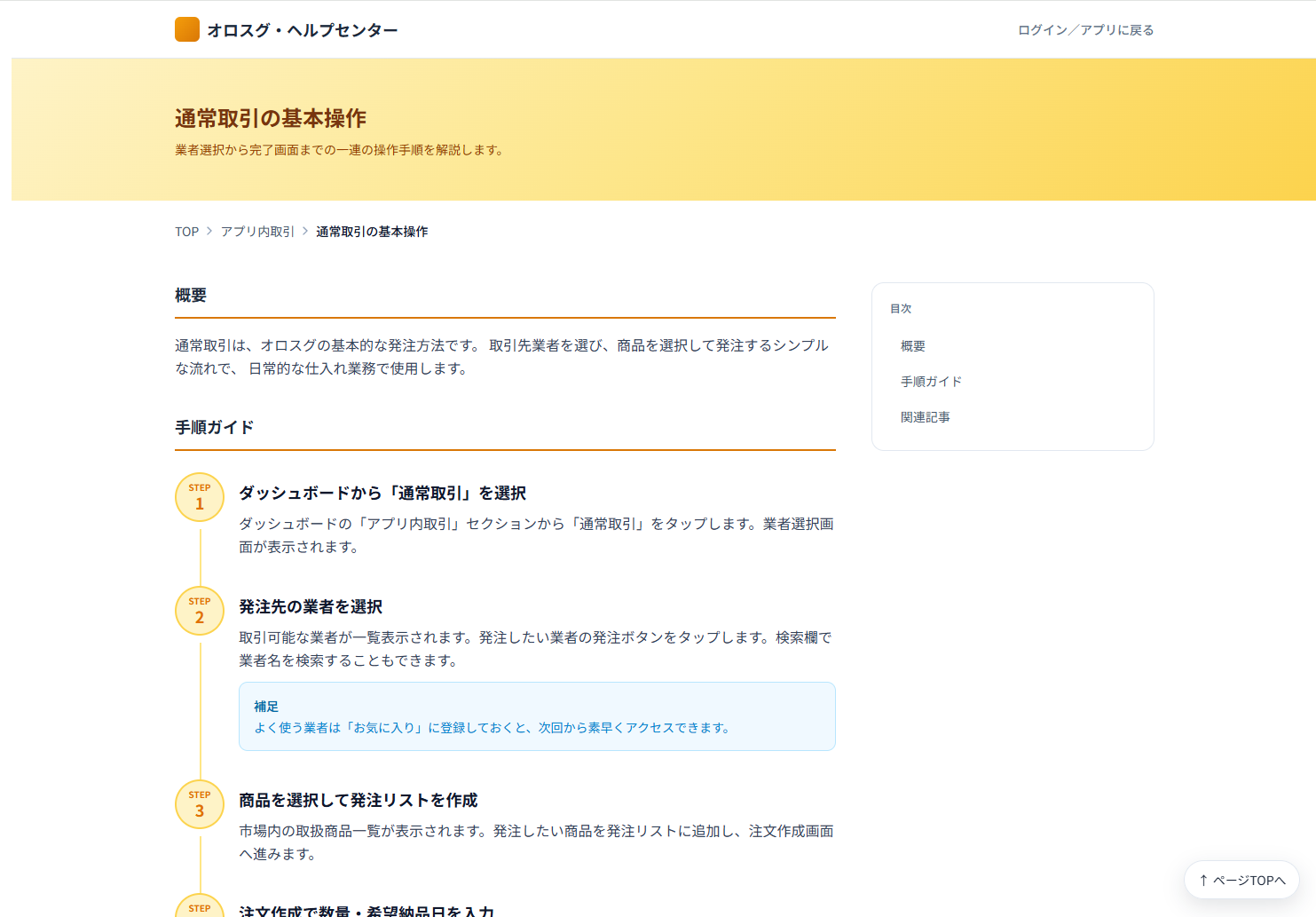
Task: Click the step title ダッシュボードから「通常取引」を選択
Action: click(382, 494)
